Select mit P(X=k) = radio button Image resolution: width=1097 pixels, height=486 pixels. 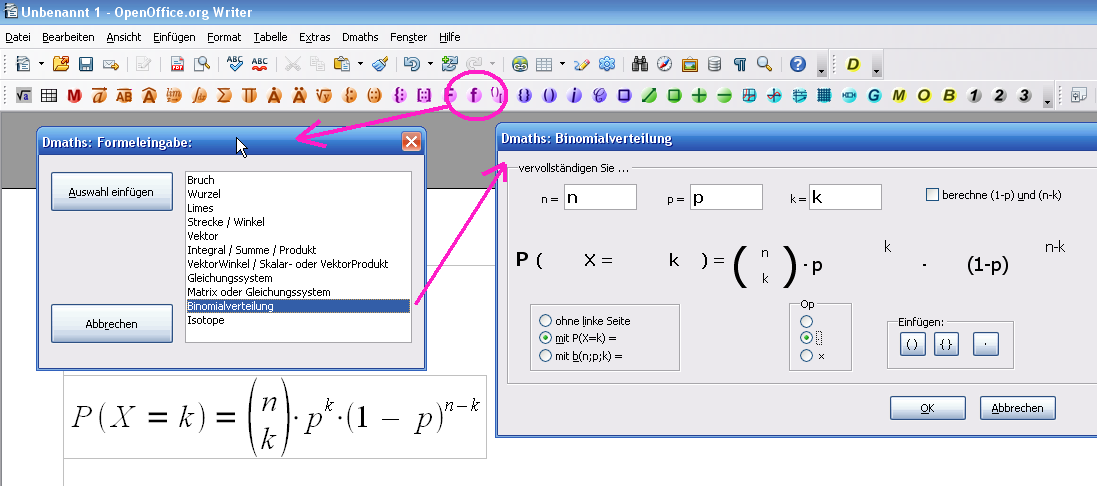546,338
